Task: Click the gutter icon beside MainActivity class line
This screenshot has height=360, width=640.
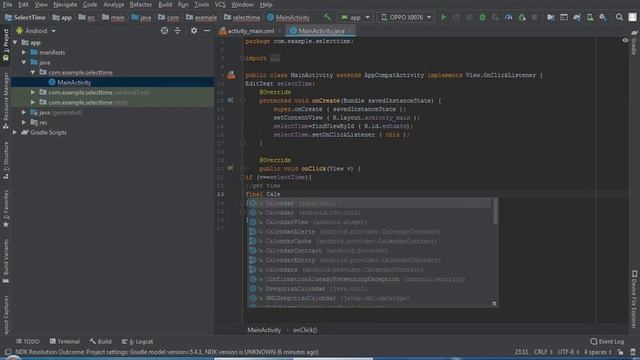Action: click(231, 75)
